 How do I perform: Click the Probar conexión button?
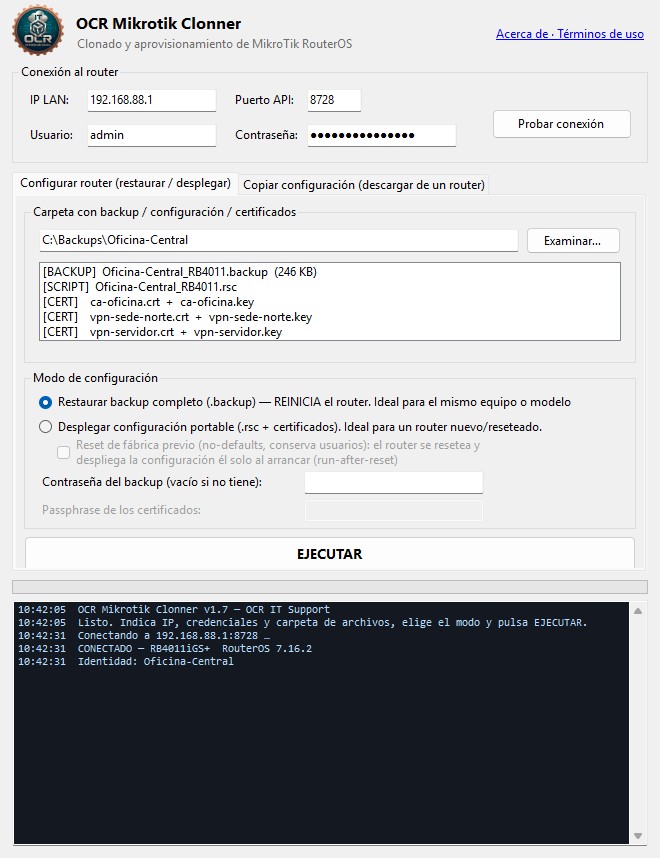click(561, 124)
